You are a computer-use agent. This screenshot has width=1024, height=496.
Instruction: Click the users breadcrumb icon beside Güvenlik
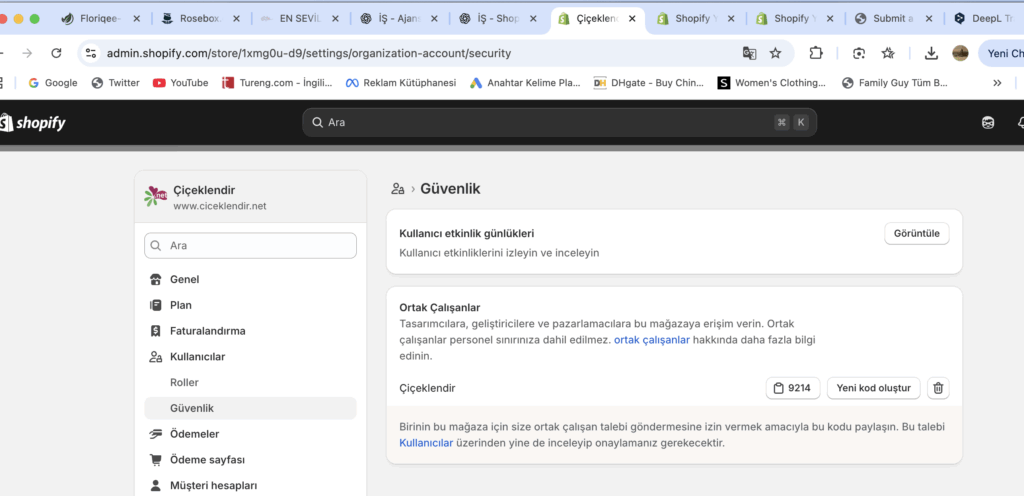point(398,189)
